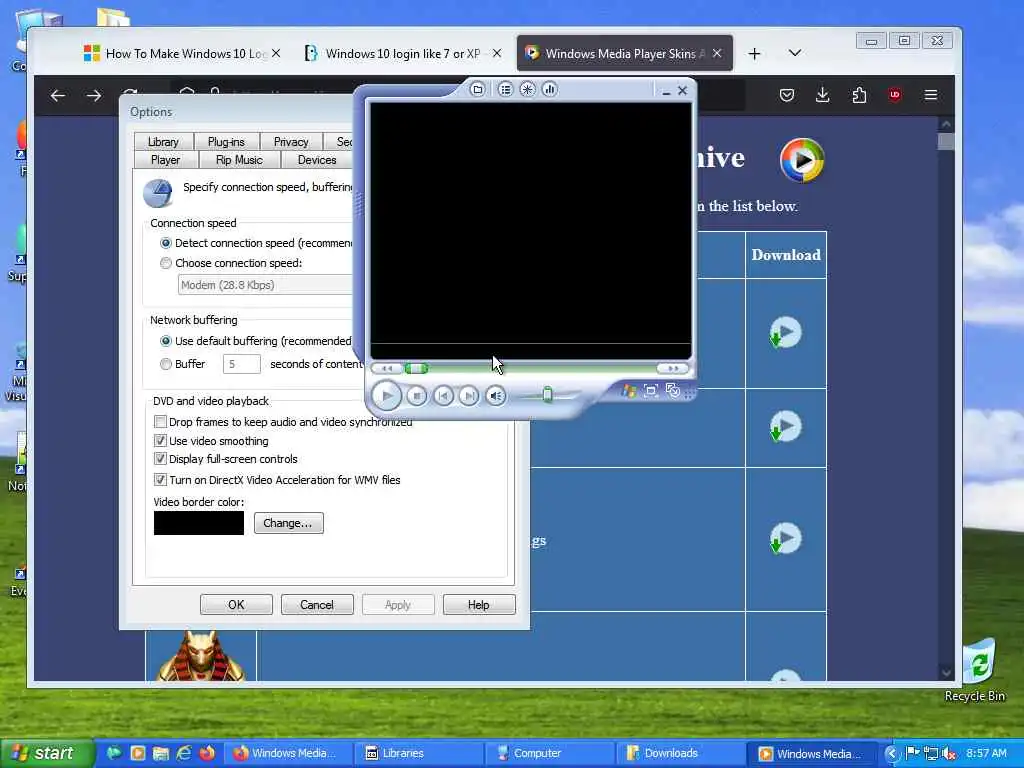
Task: Open Pocket save icon in browser toolbar
Action: point(787,95)
